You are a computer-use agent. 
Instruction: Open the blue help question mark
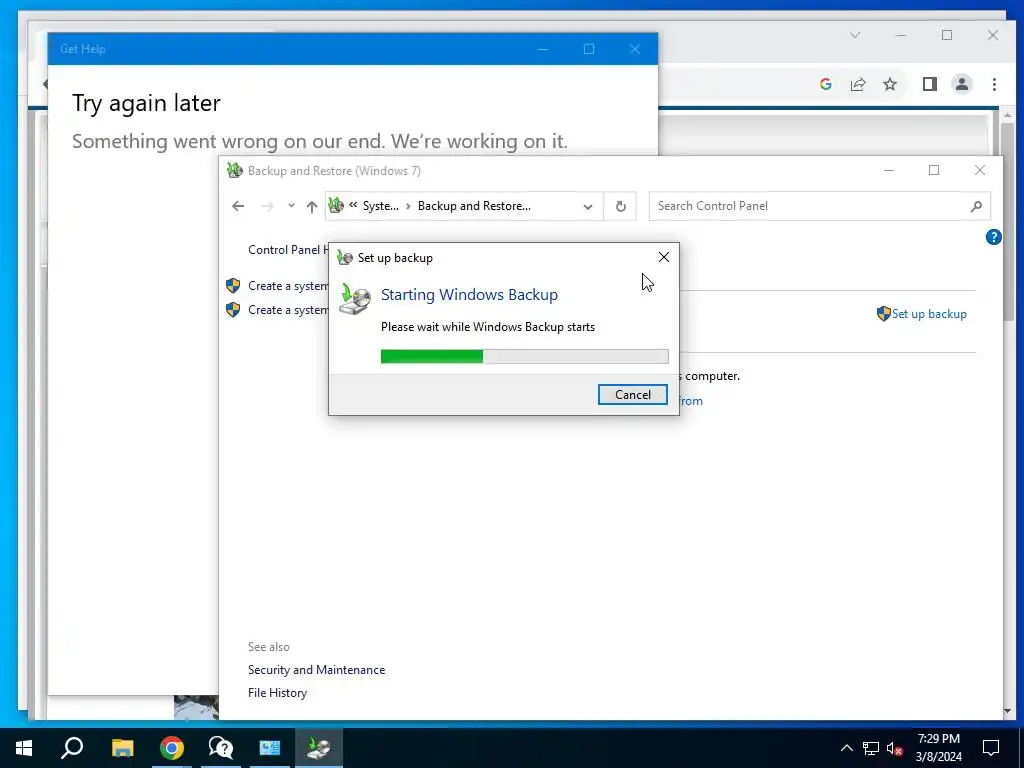(x=993, y=237)
